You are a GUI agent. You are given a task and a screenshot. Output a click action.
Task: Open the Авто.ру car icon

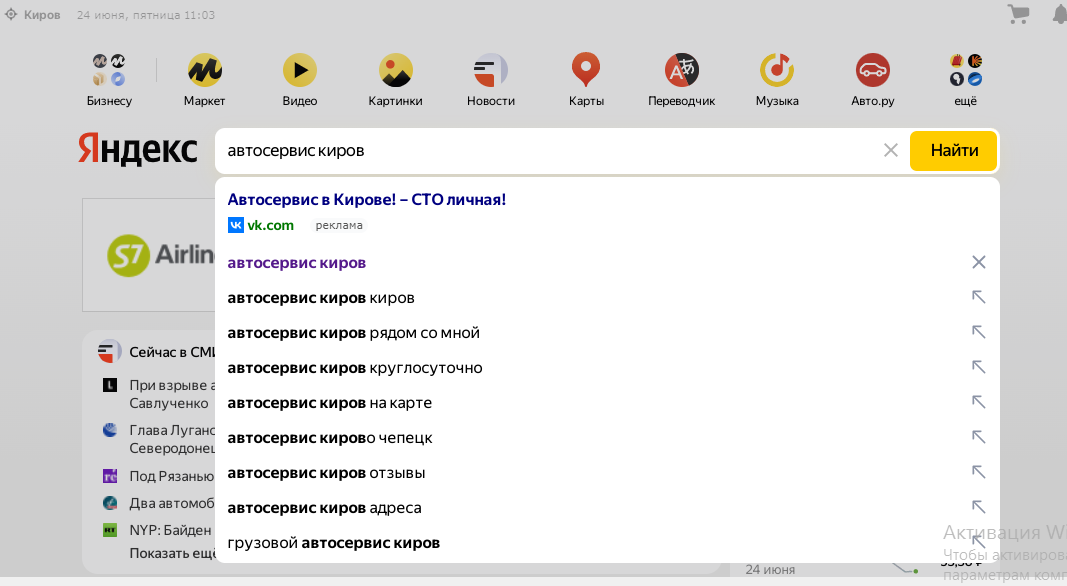(x=872, y=70)
